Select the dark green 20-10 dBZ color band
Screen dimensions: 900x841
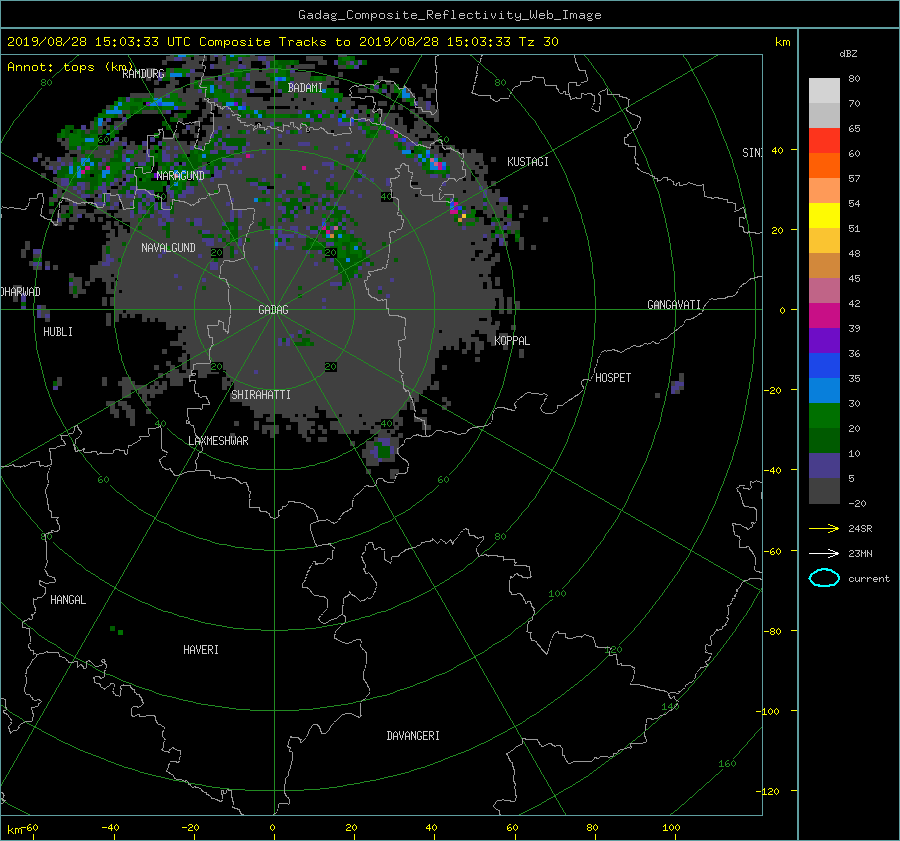pos(824,441)
